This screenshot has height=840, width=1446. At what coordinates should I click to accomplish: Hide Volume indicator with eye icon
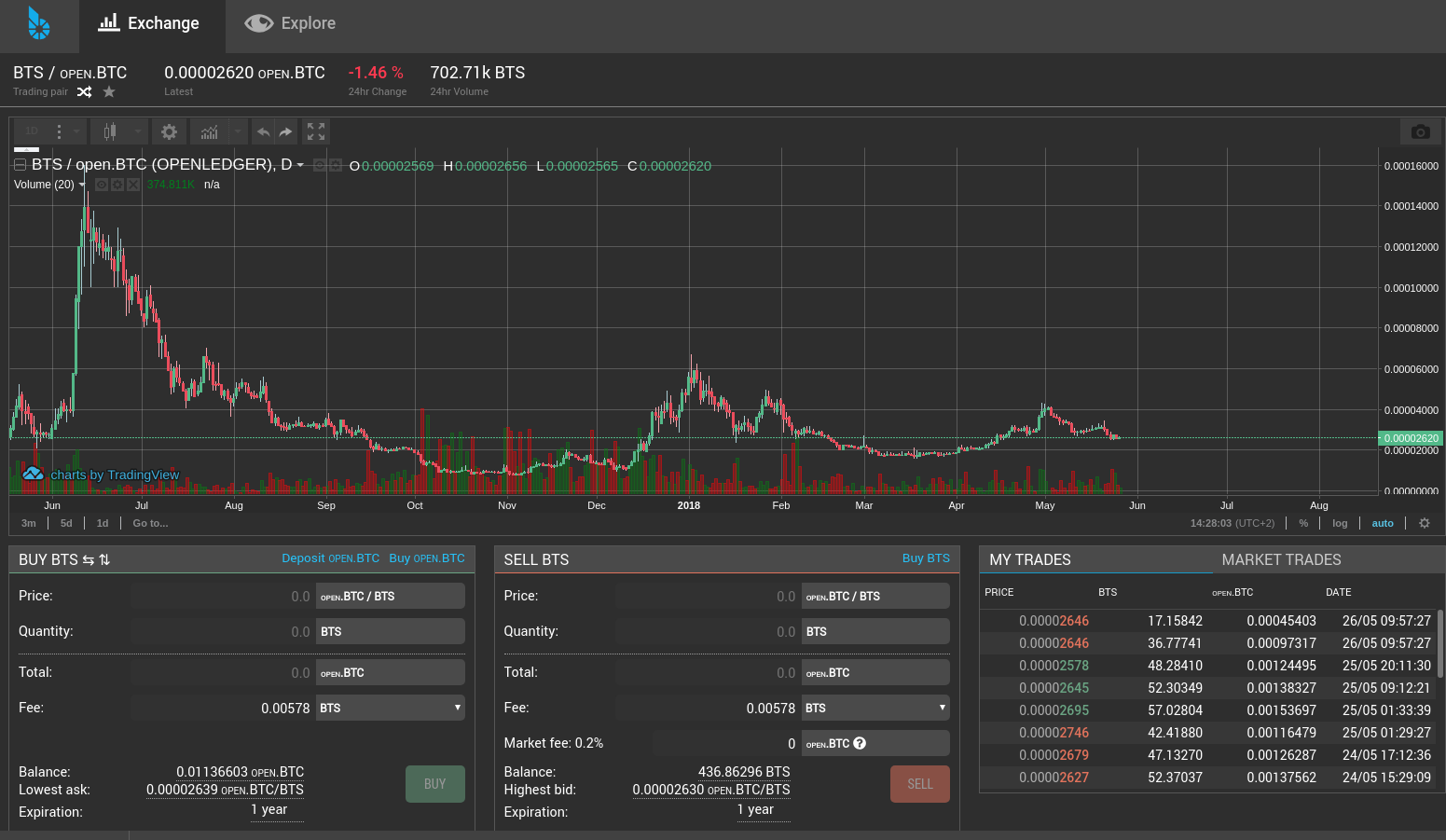click(x=102, y=185)
